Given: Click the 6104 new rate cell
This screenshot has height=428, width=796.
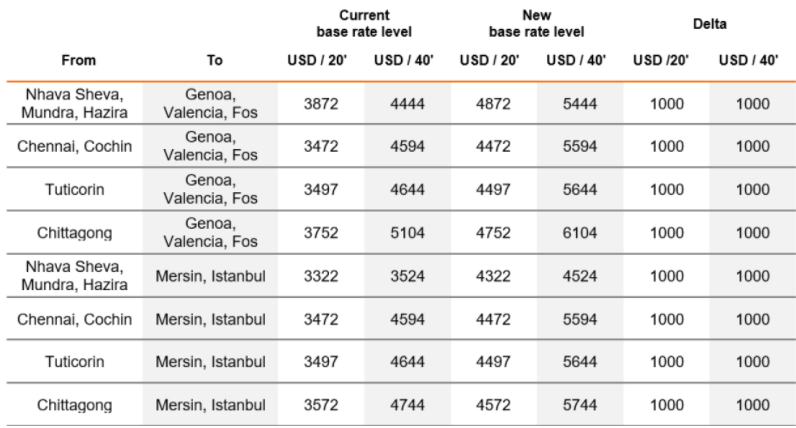Looking at the screenshot, I should 578,233.
